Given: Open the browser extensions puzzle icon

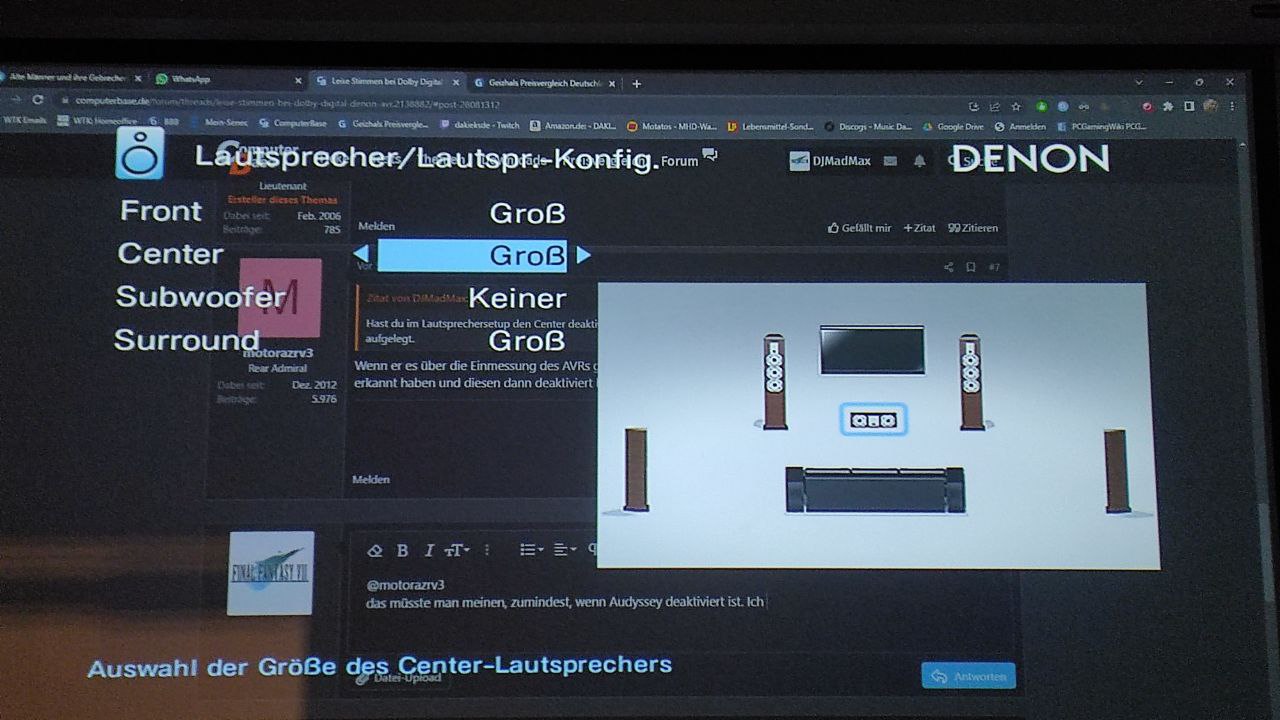Looking at the screenshot, I should click(x=1167, y=106).
